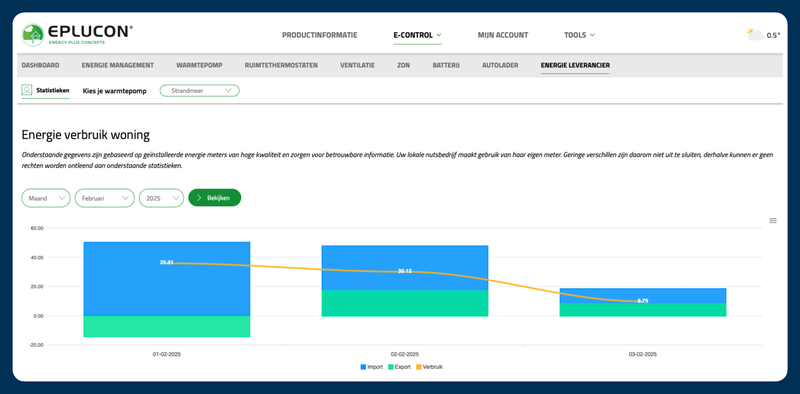Toggle the Import legend series
This screenshot has height=394, width=800.
point(371,367)
